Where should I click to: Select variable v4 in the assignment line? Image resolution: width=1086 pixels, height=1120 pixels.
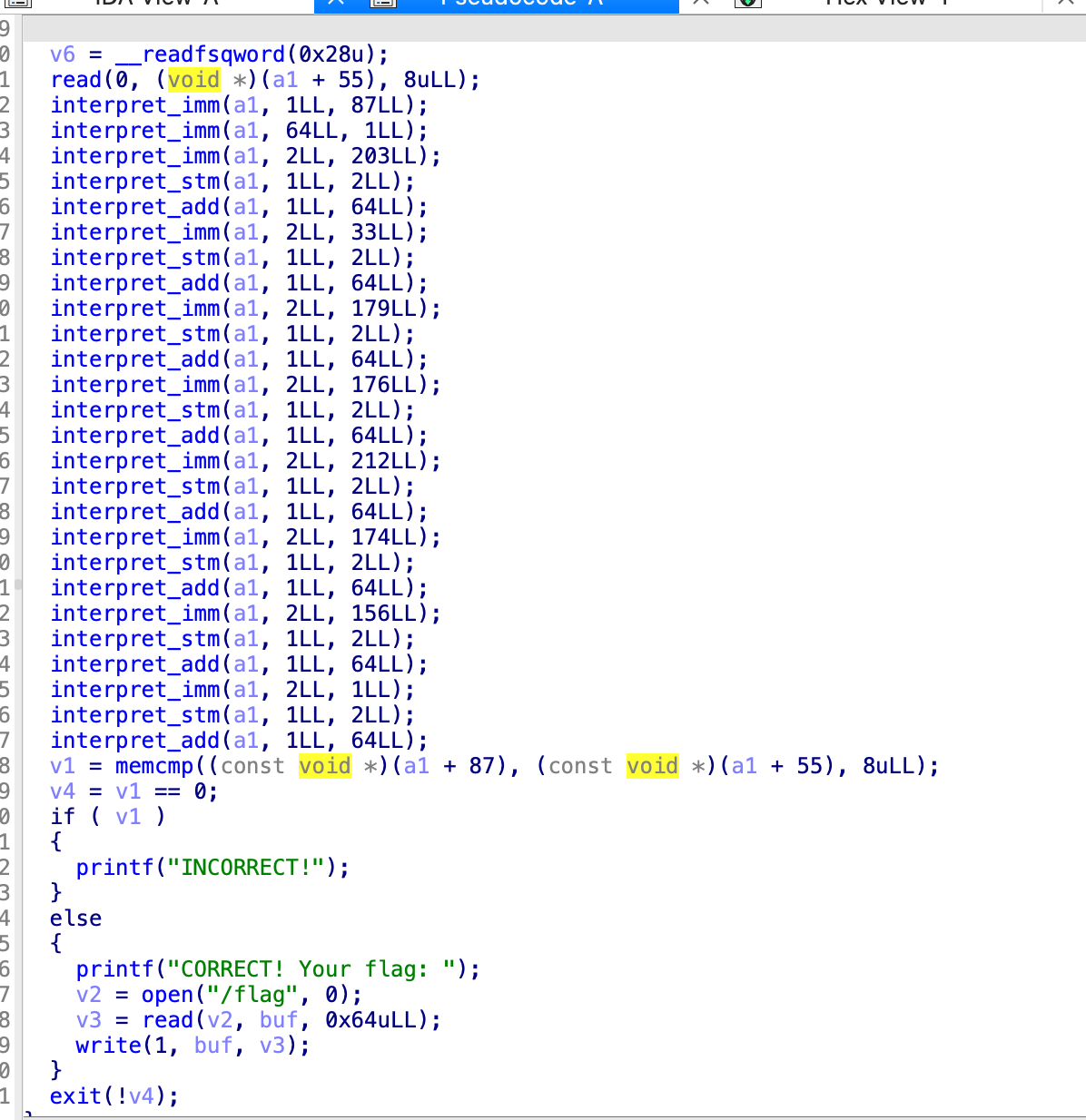(63, 791)
